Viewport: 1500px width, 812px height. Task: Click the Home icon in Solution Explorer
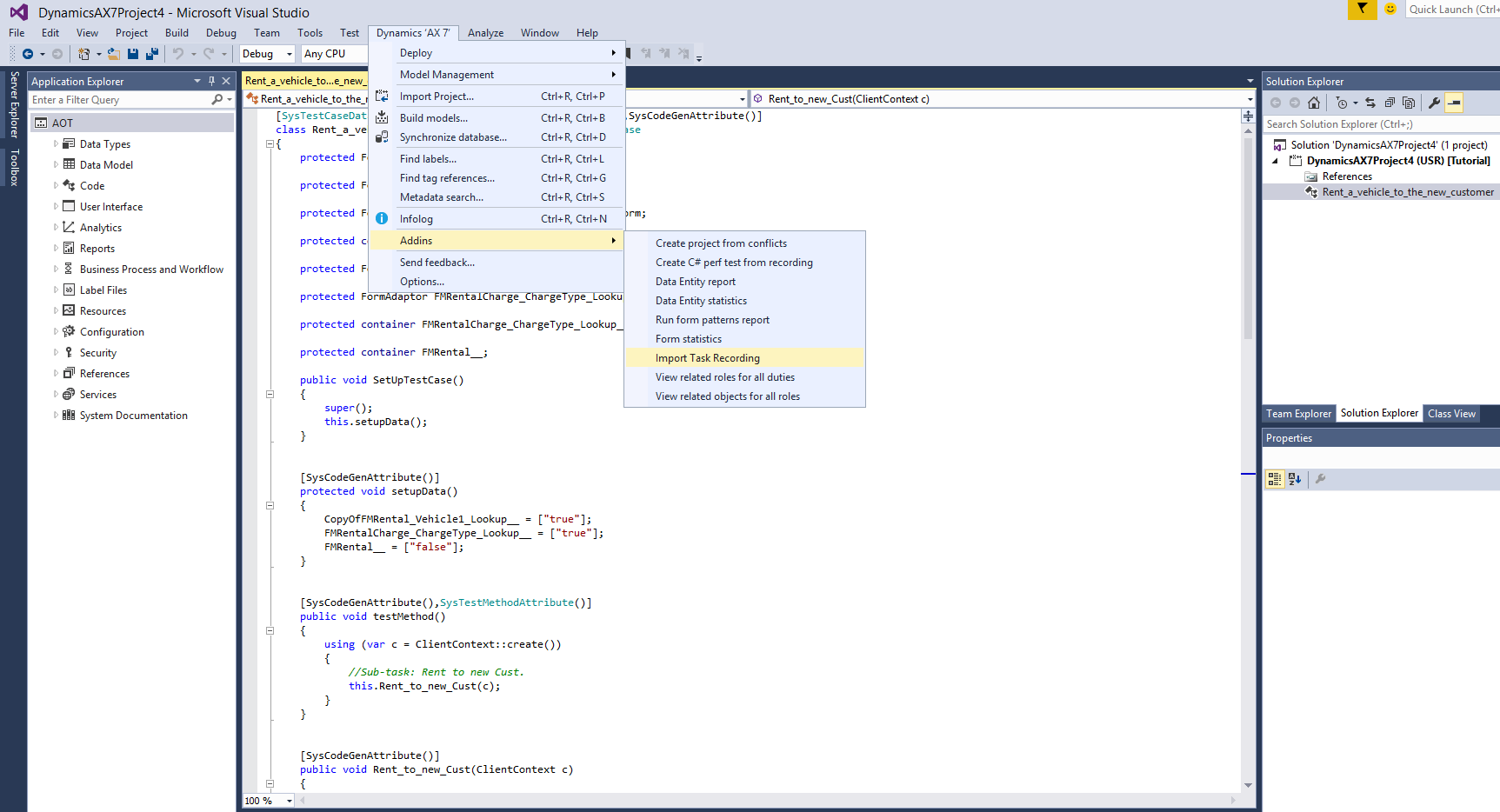pyautogui.click(x=1314, y=103)
